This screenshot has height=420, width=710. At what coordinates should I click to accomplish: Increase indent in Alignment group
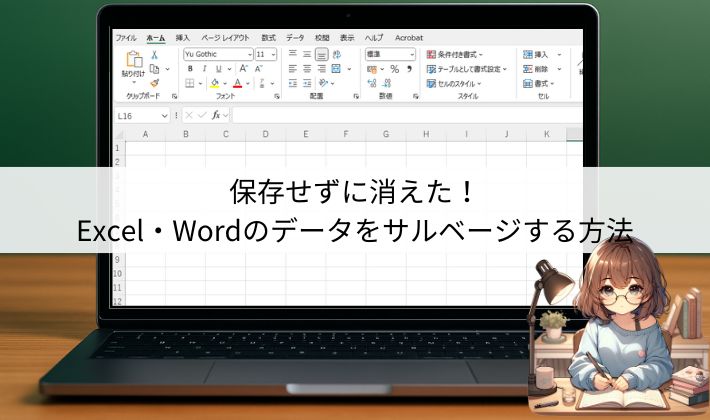tap(307, 83)
